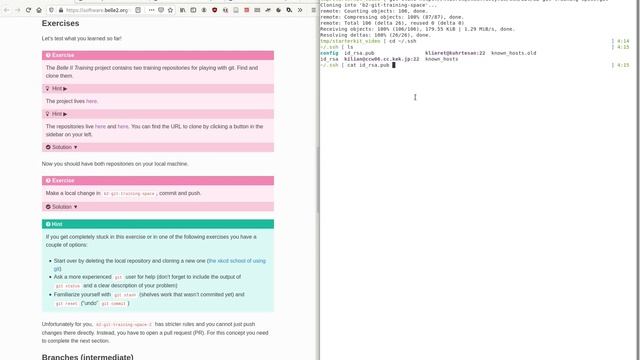Click 'cd ~/.ssh' command line in terminal
640x360 pixels.
click(402, 41)
